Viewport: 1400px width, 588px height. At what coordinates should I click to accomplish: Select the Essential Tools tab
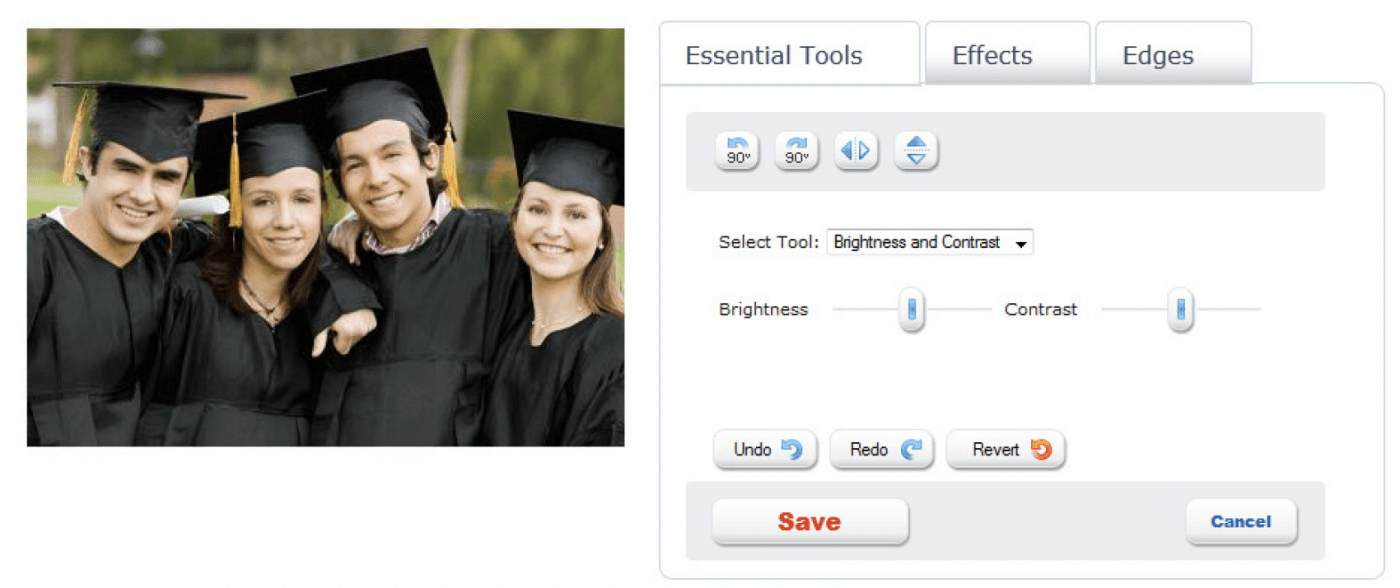(789, 54)
